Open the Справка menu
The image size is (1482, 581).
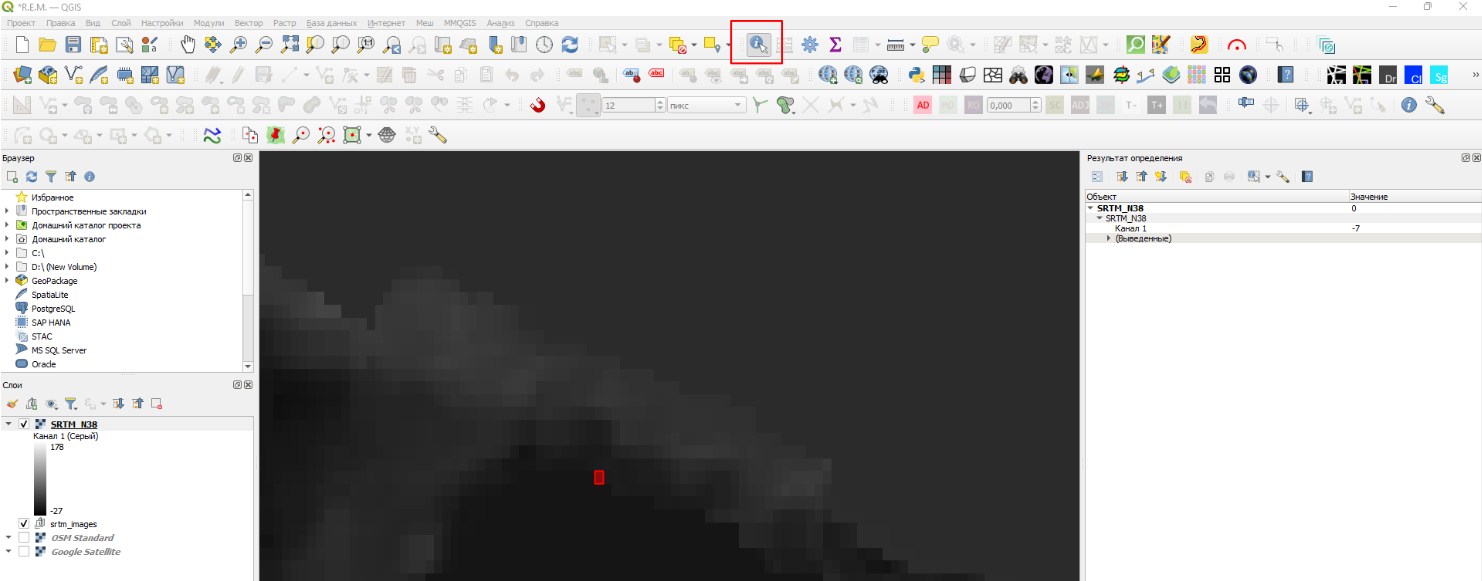tap(542, 22)
